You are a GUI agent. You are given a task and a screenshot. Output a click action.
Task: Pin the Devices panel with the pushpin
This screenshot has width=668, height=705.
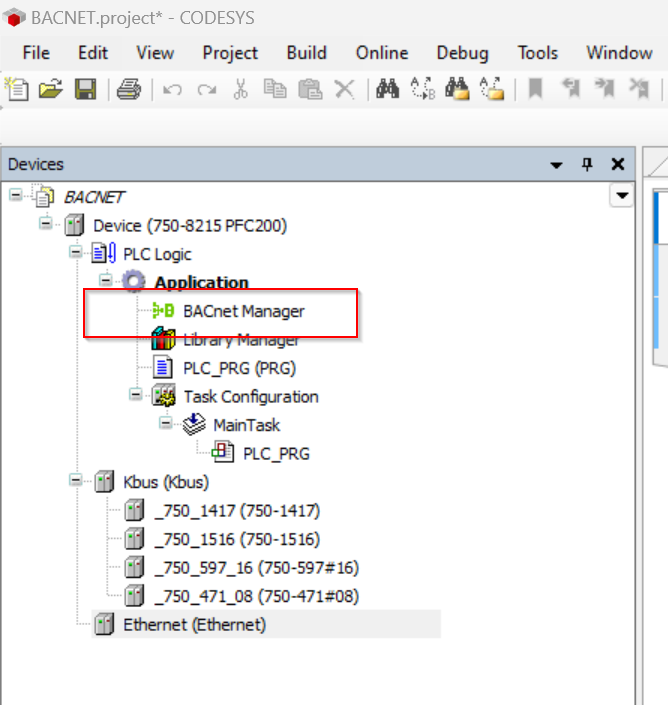[x=587, y=165]
